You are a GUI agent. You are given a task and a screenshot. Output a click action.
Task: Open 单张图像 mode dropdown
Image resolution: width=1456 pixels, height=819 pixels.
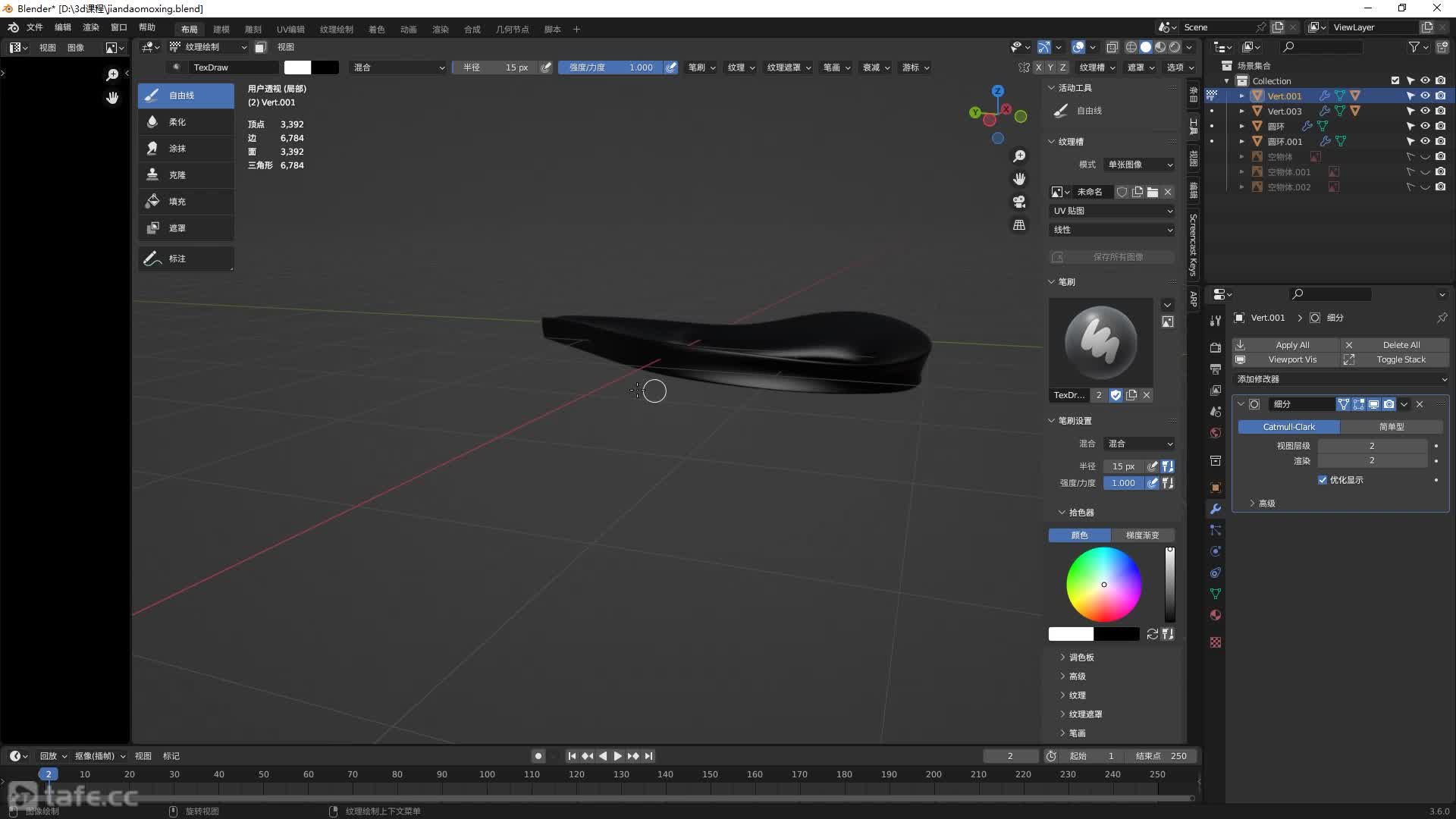pyautogui.click(x=1138, y=165)
